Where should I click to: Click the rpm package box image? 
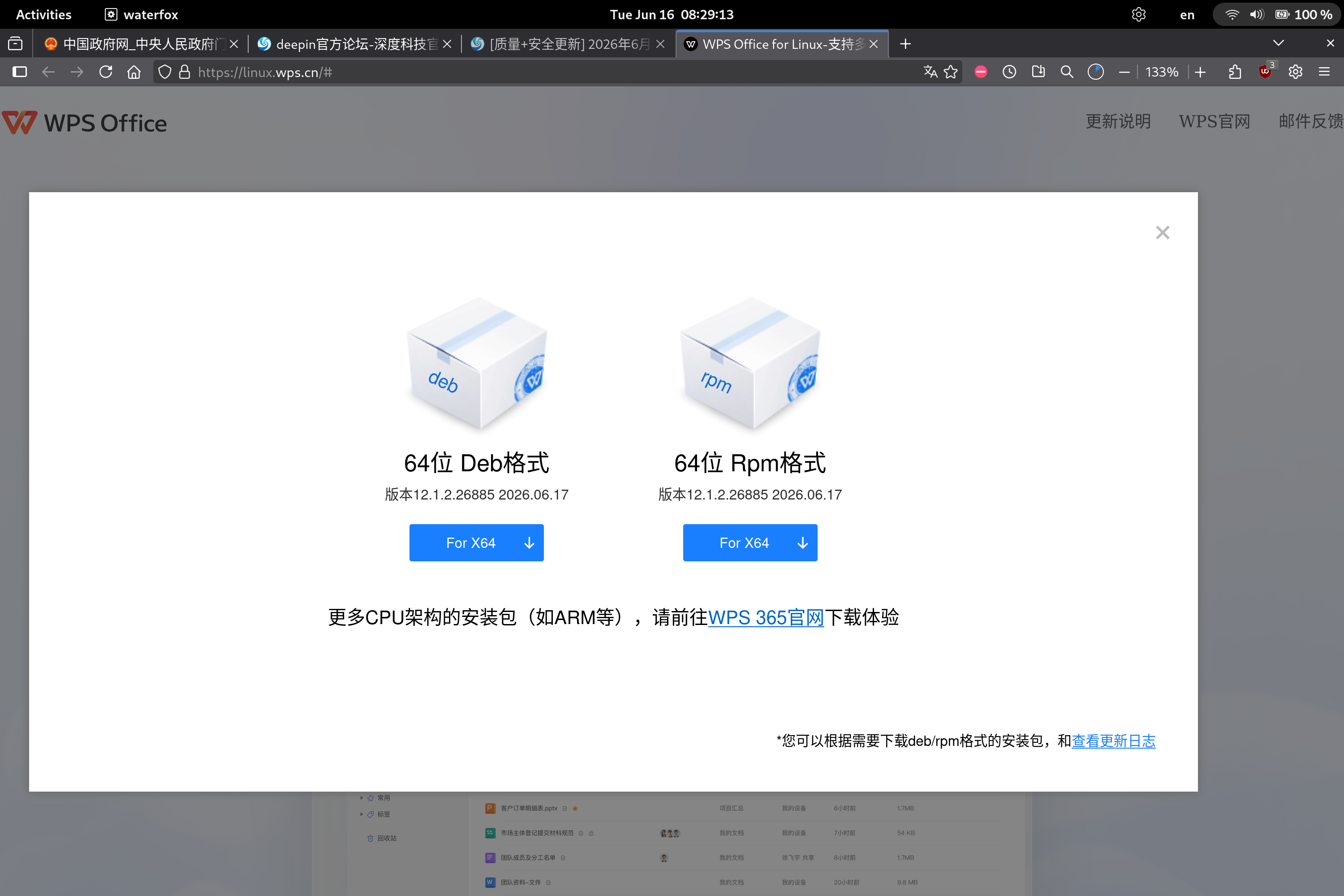click(750, 363)
